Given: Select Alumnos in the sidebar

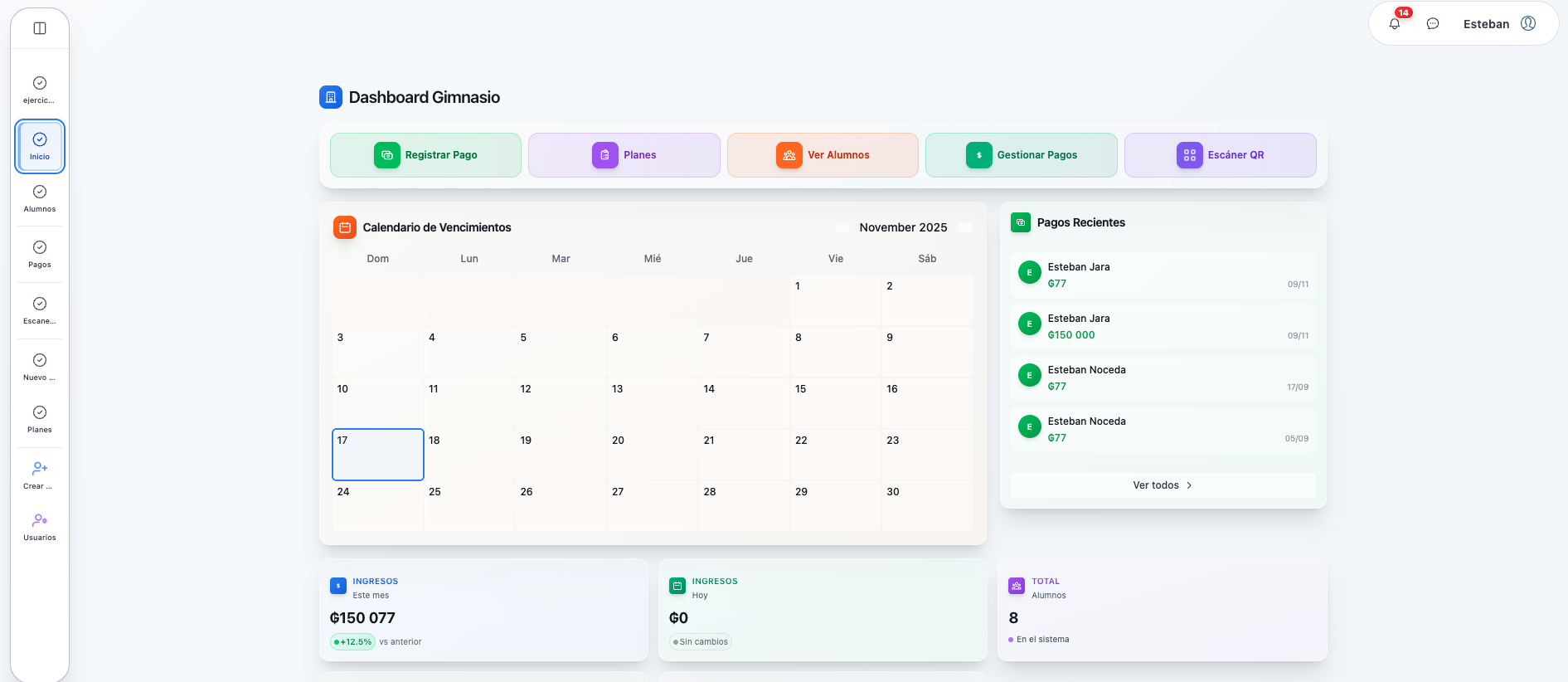Looking at the screenshot, I should tap(40, 199).
